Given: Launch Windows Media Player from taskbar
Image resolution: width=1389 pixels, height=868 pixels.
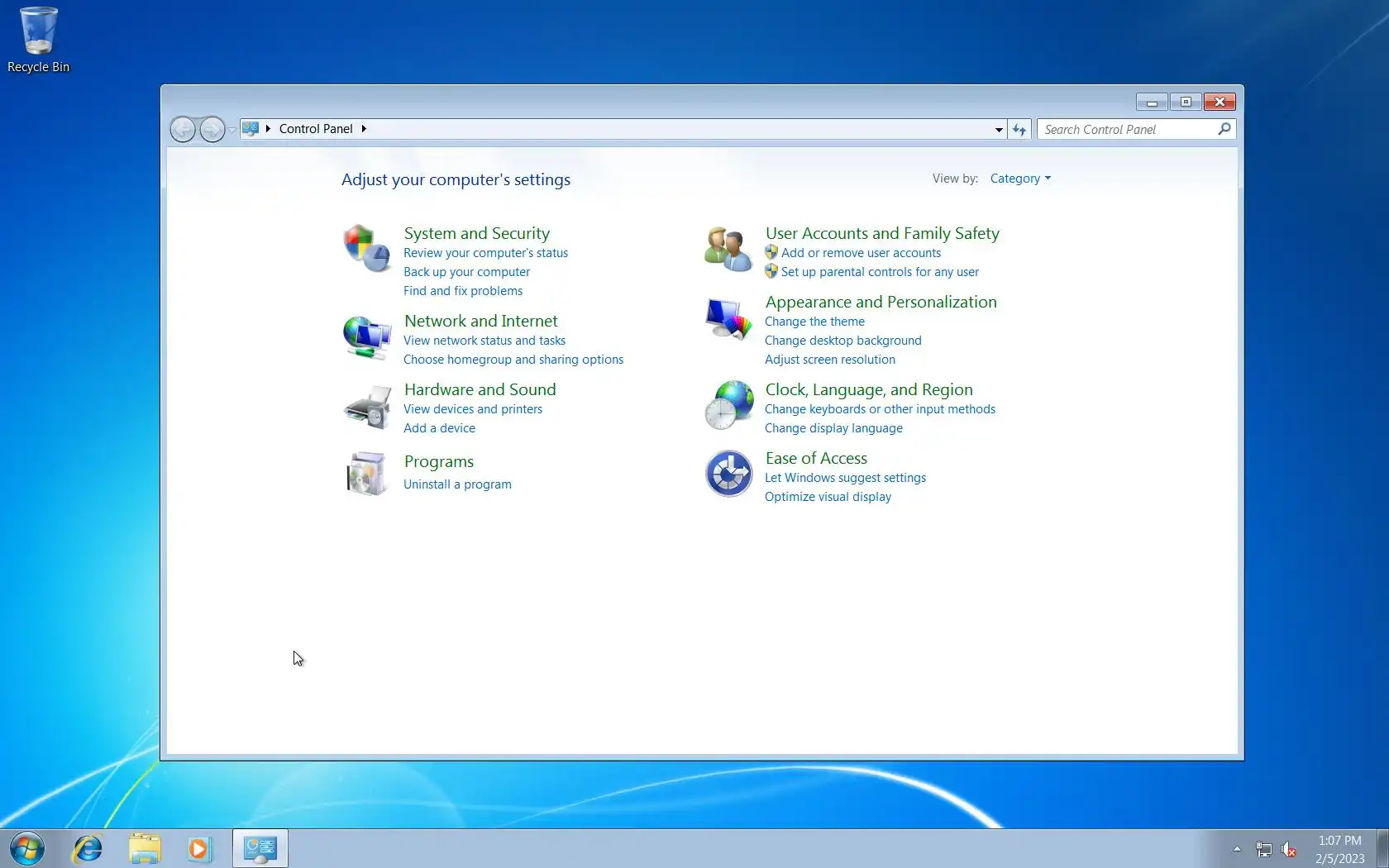Looking at the screenshot, I should [199, 849].
